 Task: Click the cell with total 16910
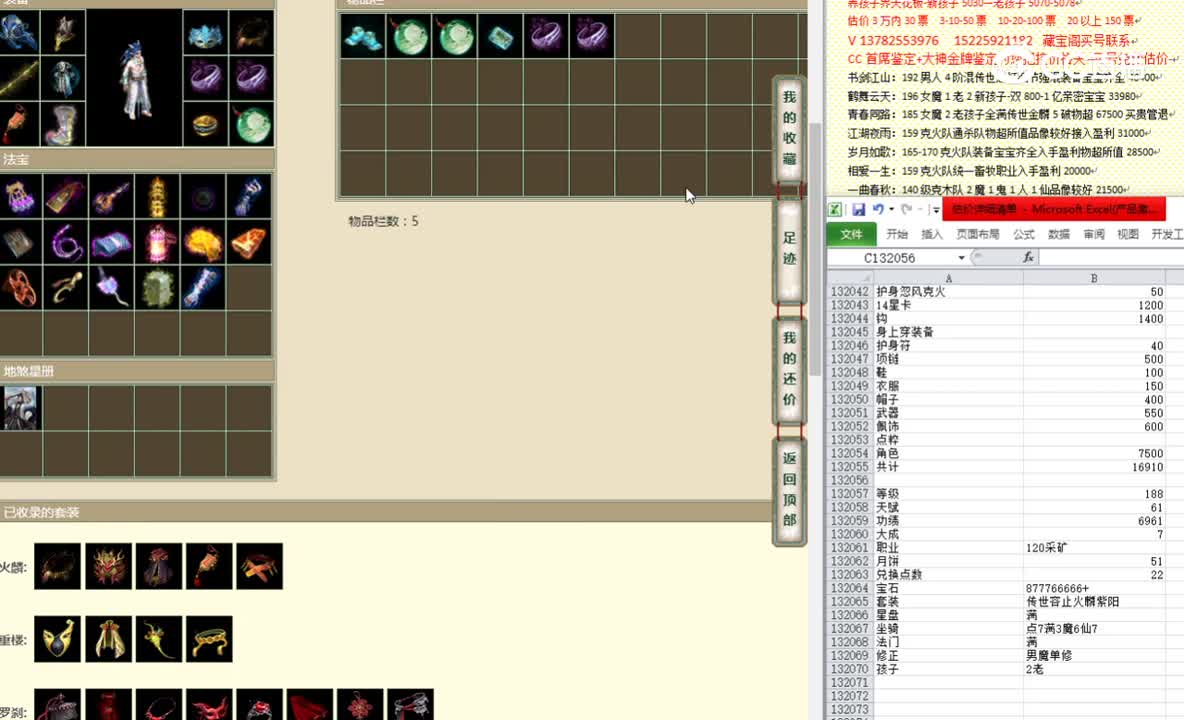point(1094,467)
